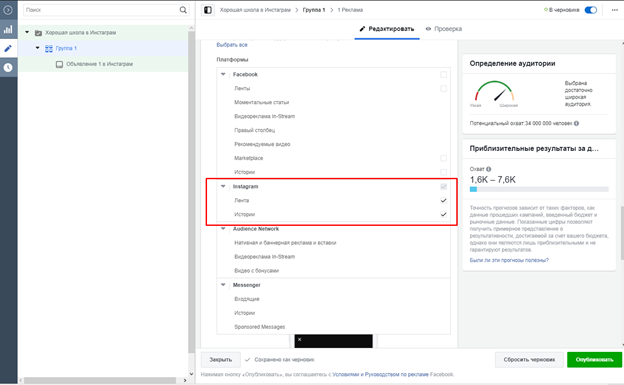Collapse the Instagram placements section
Image resolution: width=624 pixels, height=385 pixels.
tap(223, 186)
